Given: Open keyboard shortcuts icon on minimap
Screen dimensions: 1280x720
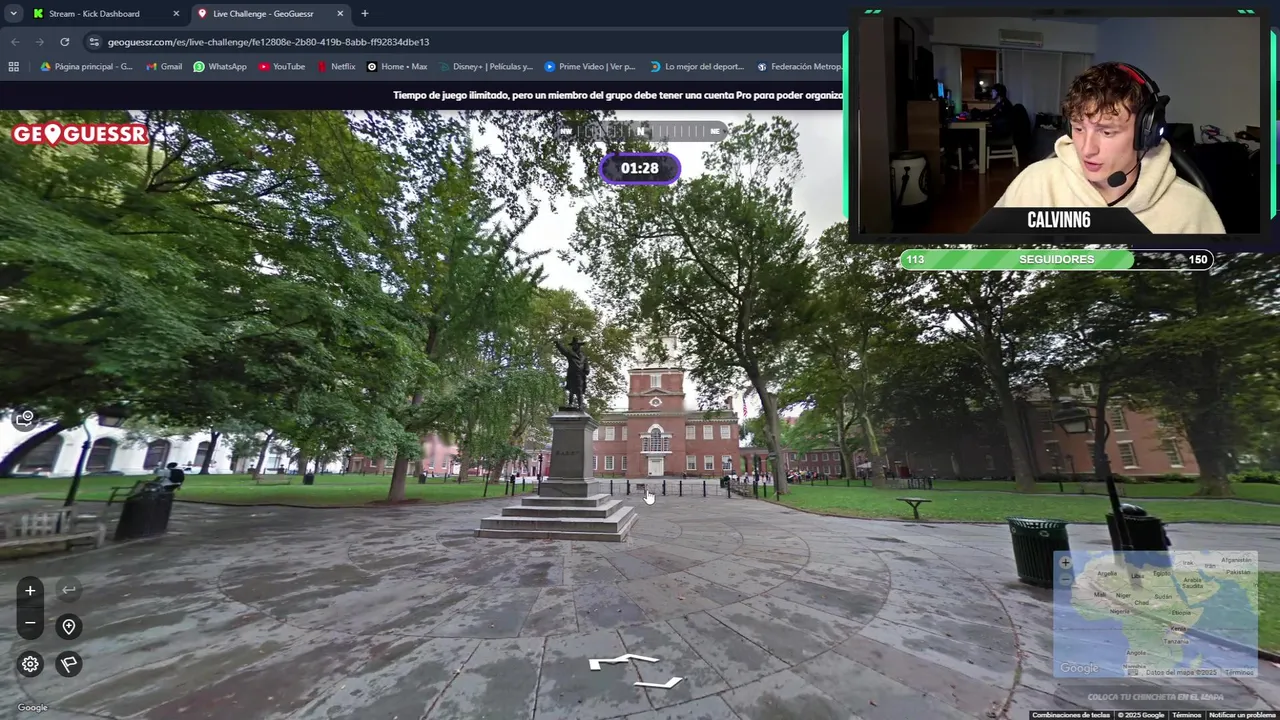Looking at the screenshot, I should pos(1133,672).
